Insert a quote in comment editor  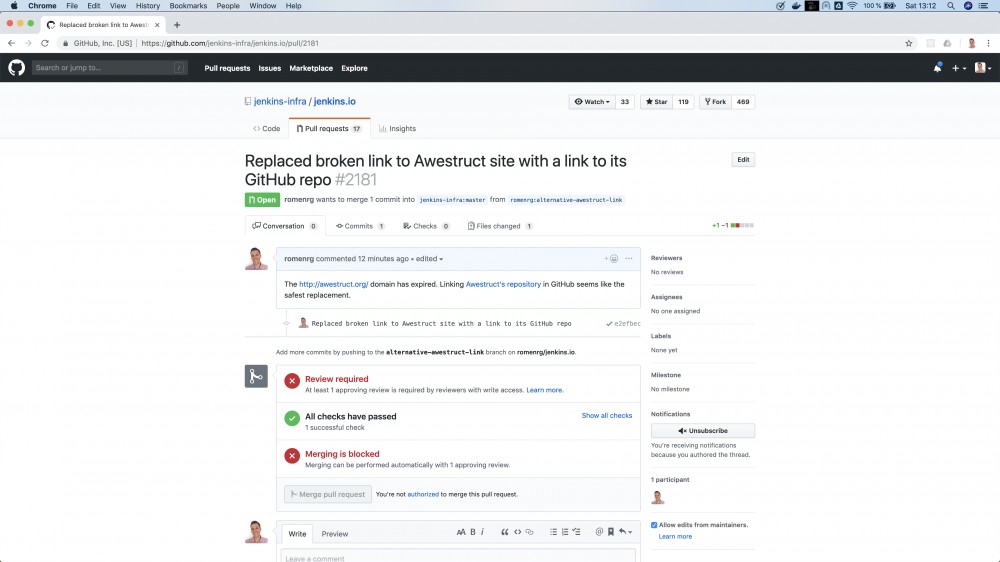pyautogui.click(x=504, y=532)
